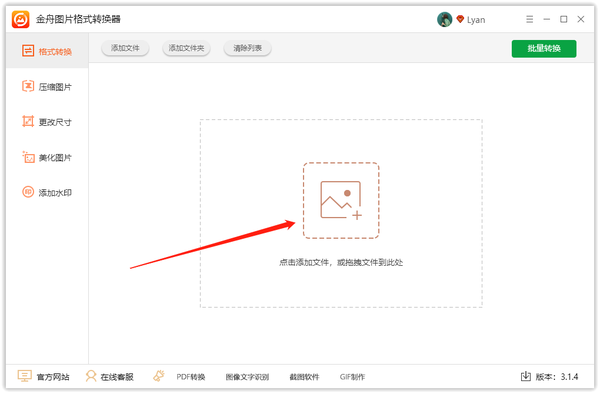The image size is (600, 394).
Task: Open the 更改尺寸 resize tool
Action: point(47,122)
